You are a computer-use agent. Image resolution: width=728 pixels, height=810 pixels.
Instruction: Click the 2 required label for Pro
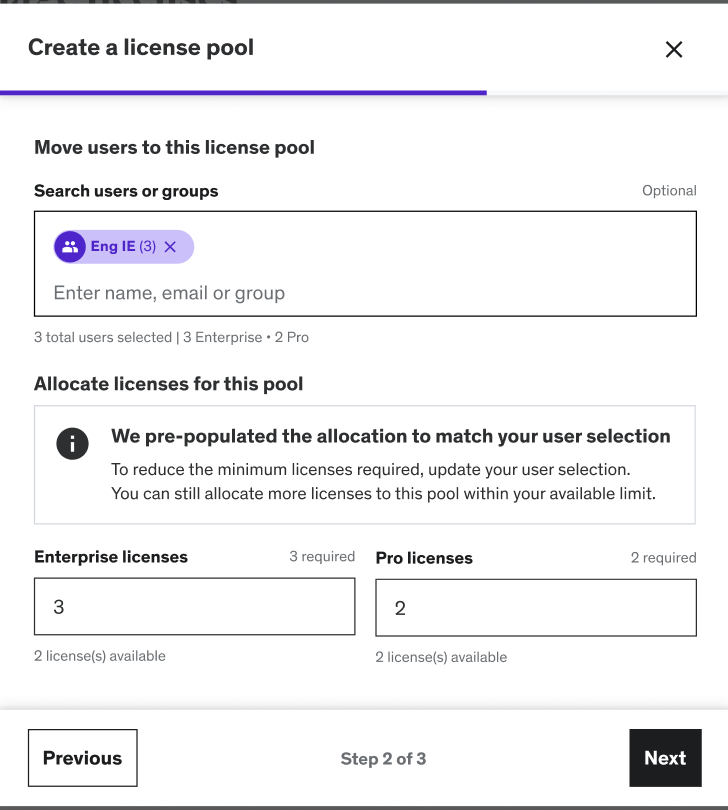point(663,557)
